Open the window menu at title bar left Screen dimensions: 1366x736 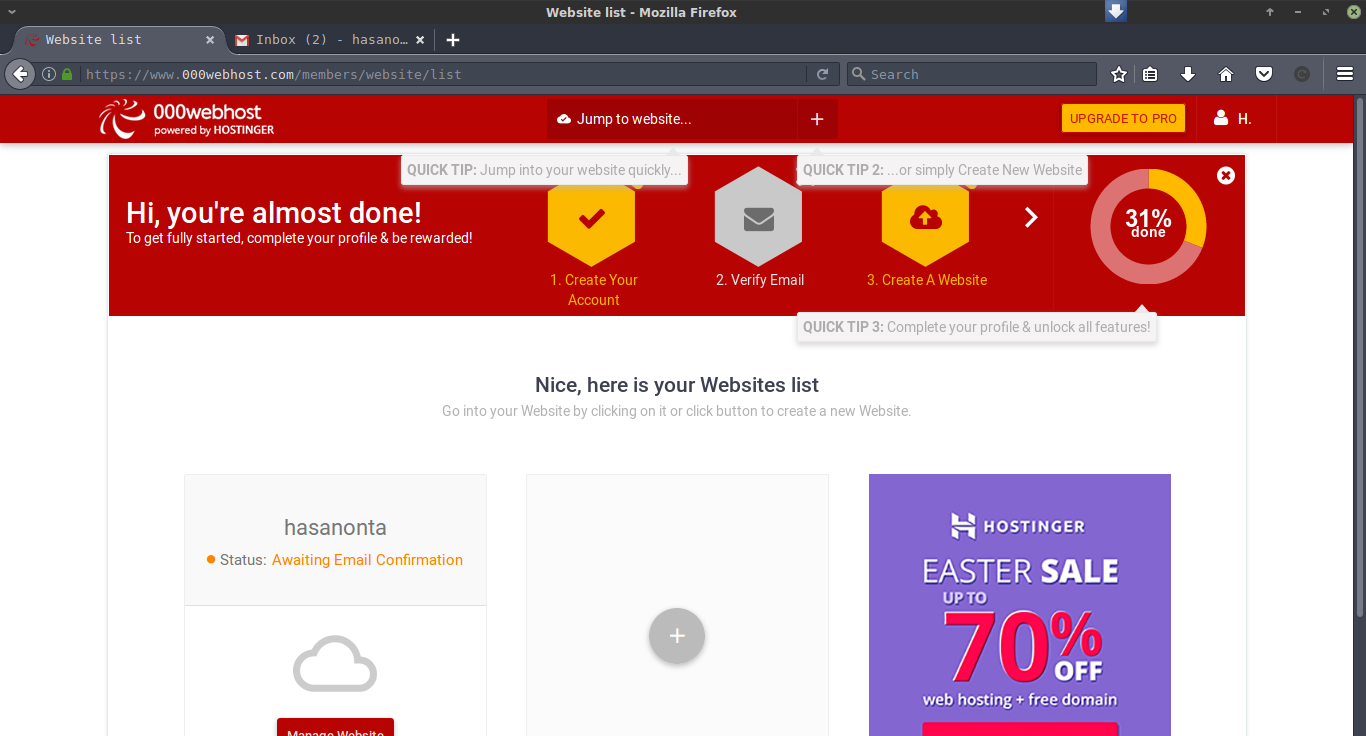pyautogui.click(x=10, y=12)
